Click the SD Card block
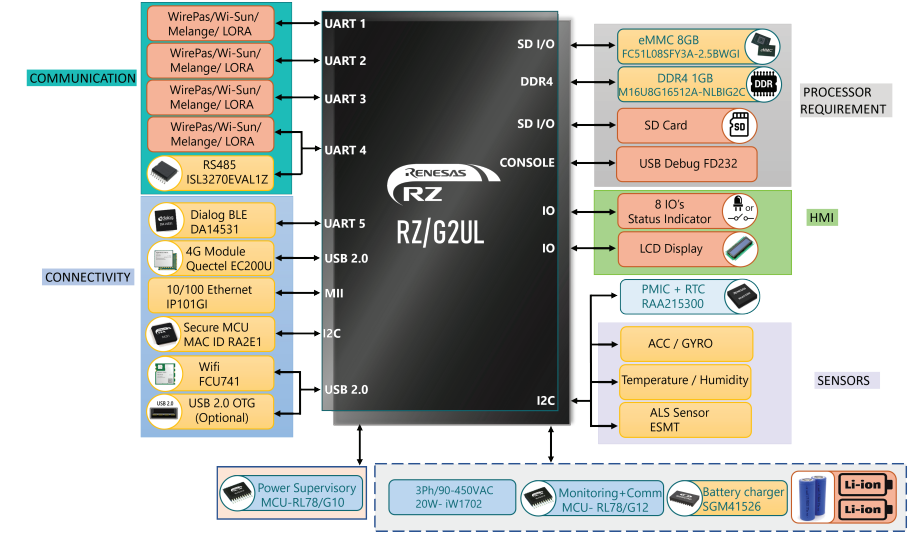The width and height of the screenshot is (921, 533). click(x=687, y=126)
